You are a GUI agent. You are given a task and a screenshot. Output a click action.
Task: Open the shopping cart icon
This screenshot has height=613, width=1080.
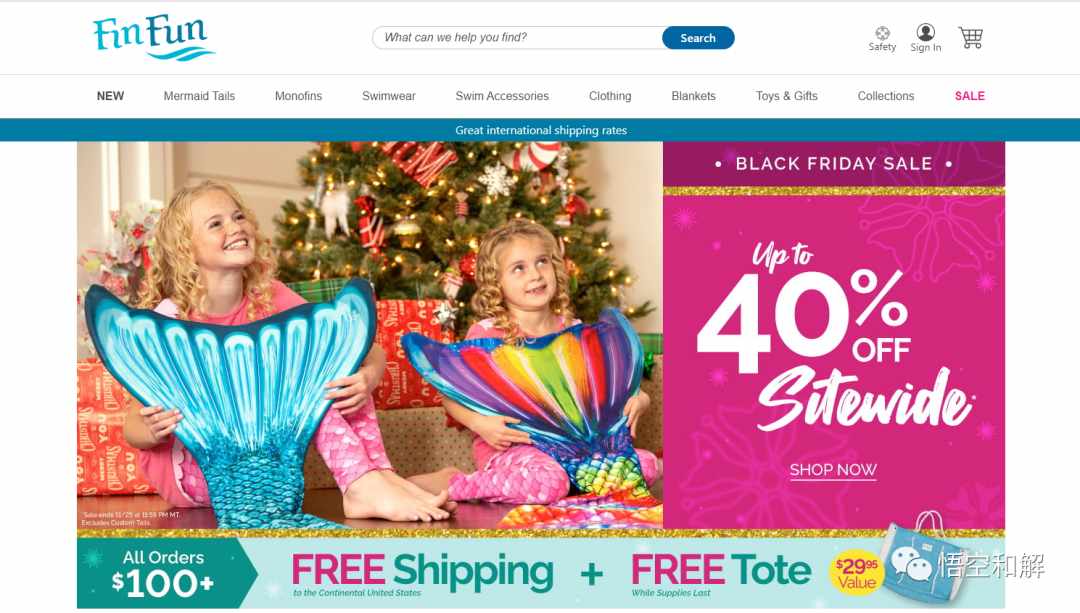pyautogui.click(x=970, y=37)
